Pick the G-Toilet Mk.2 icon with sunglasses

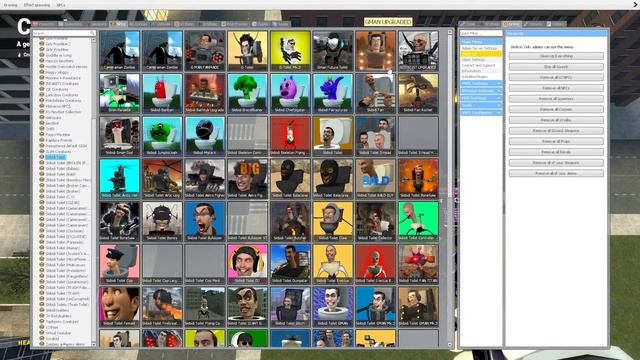tap(290, 51)
